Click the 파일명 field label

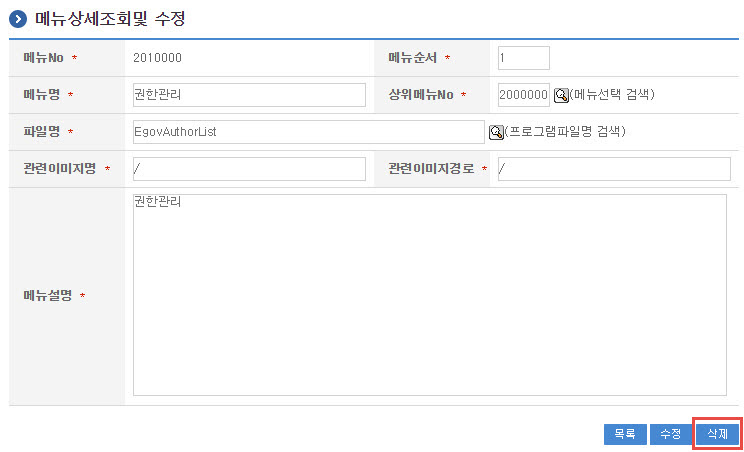(x=42, y=132)
